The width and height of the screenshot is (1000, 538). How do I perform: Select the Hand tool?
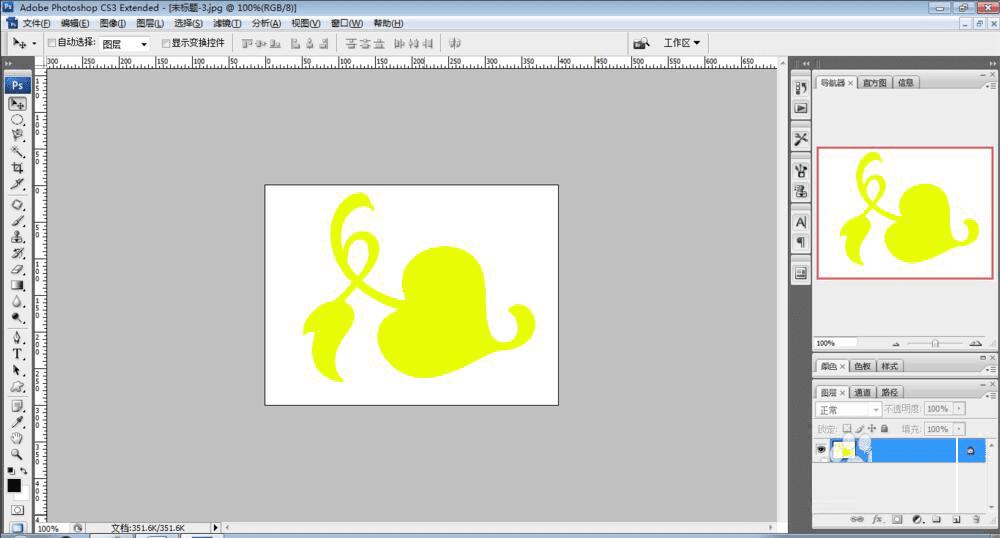(x=17, y=438)
